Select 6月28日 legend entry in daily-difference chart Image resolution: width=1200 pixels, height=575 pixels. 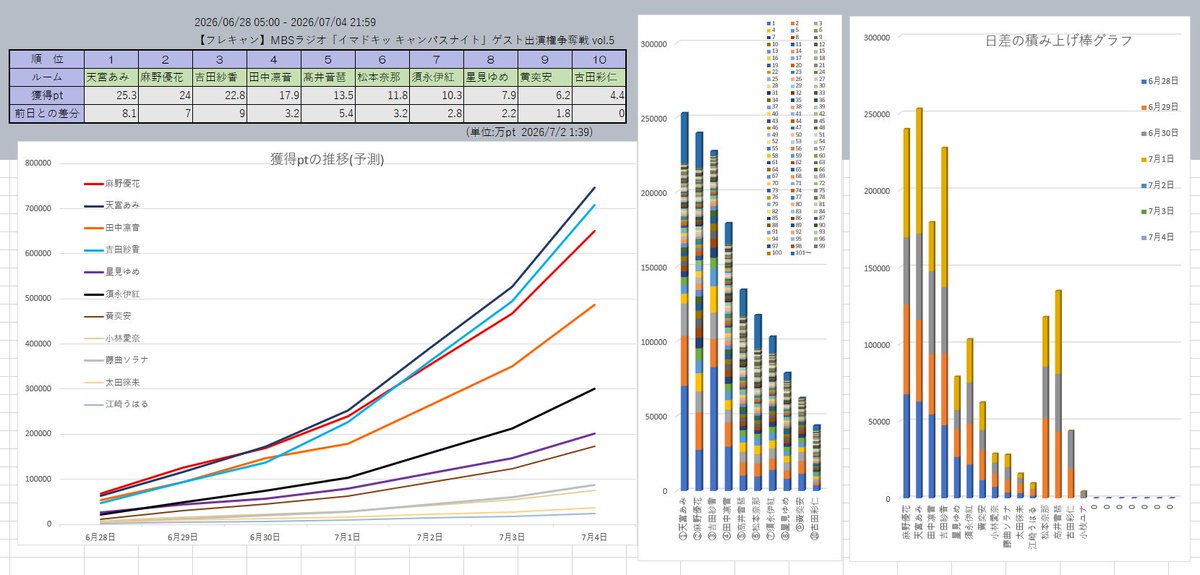(1161, 80)
